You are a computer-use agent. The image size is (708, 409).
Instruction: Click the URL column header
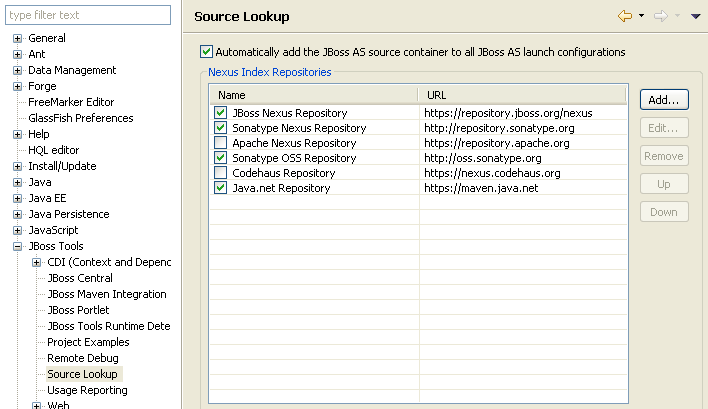pyautogui.click(x=522, y=95)
